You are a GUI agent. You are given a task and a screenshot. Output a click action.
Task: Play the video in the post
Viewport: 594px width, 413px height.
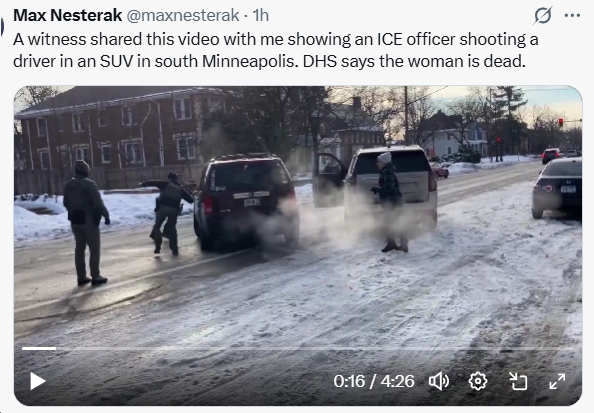tap(38, 381)
